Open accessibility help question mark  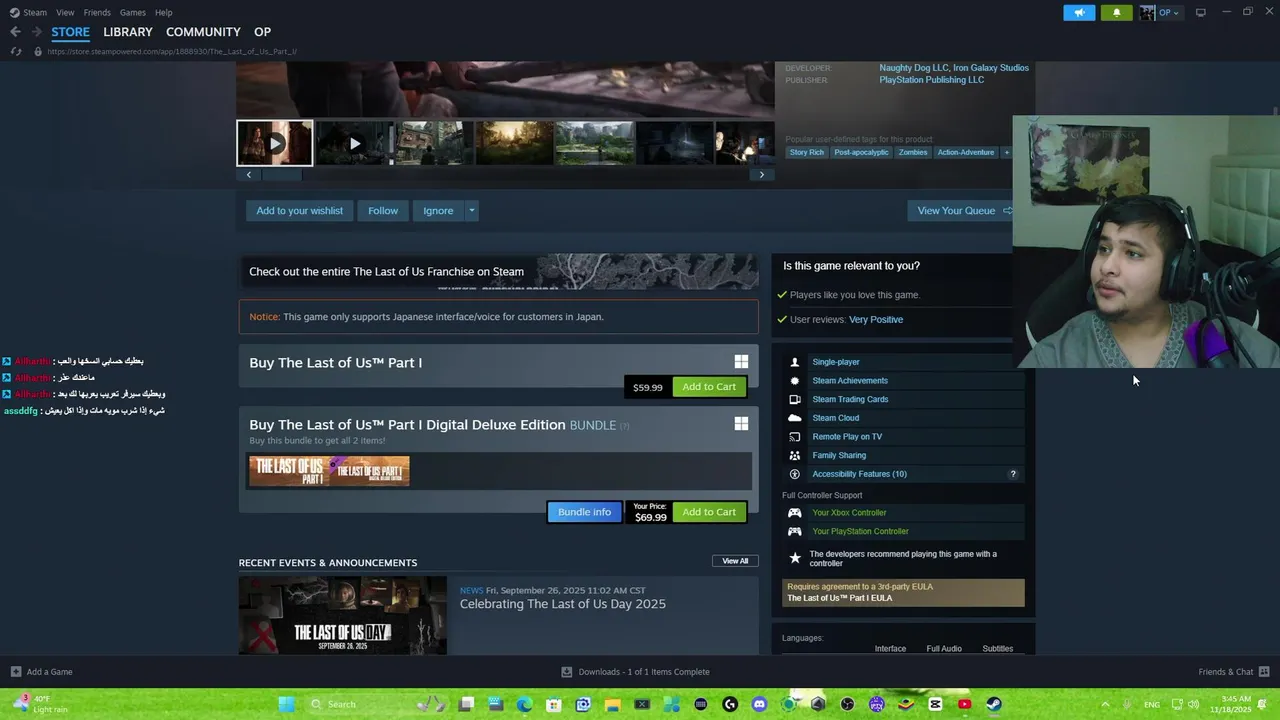tap(1013, 474)
